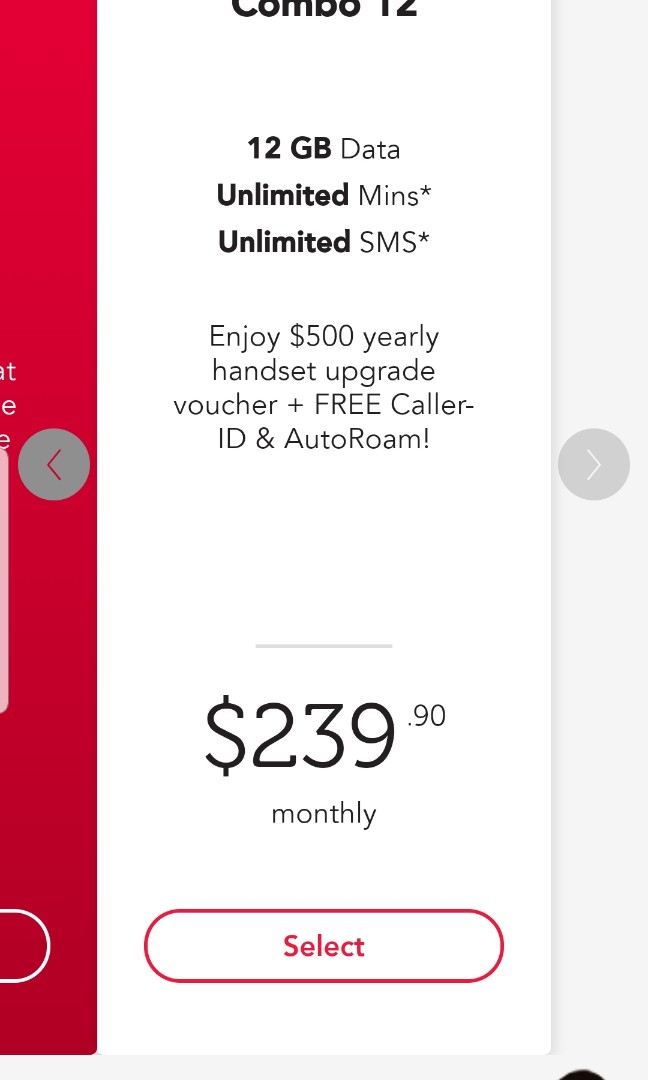Click the next plan arrow

tap(593, 464)
